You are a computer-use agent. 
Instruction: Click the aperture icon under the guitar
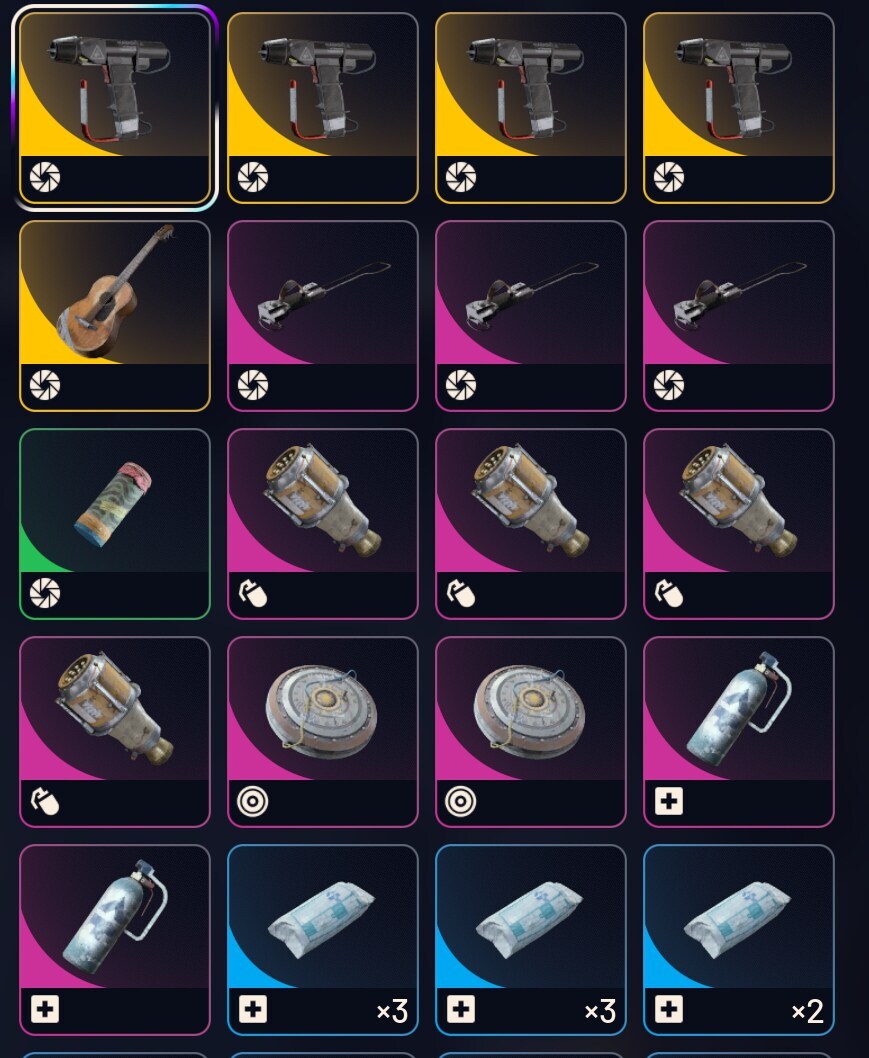pos(45,385)
